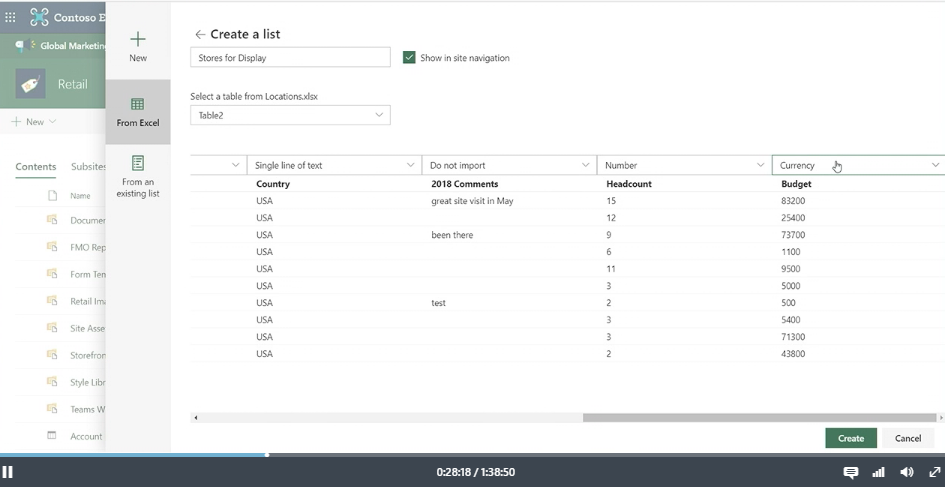Open the Table2 table selection dropdown
This screenshot has width=945, height=487.
[x=290, y=115]
